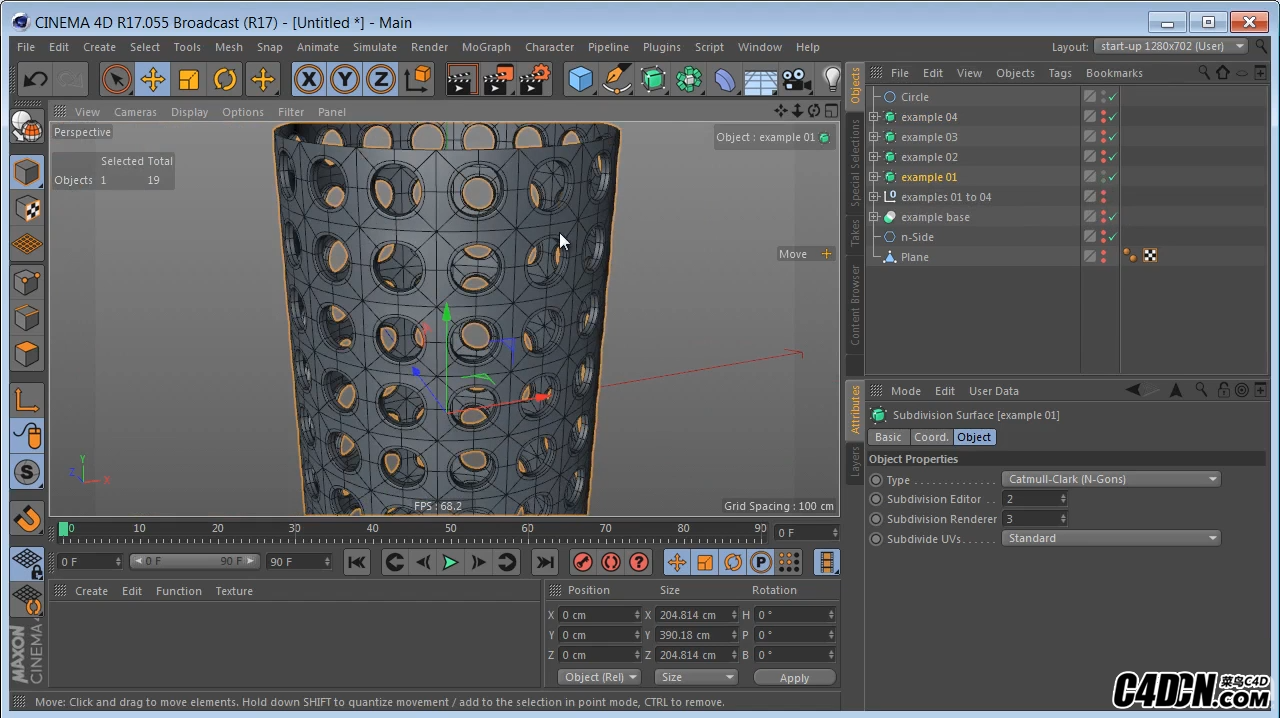Select the Pen spline tool
Image resolution: width=1280 pixels, height=718 pixels.
pyautogui.click(x=617, y=79)
